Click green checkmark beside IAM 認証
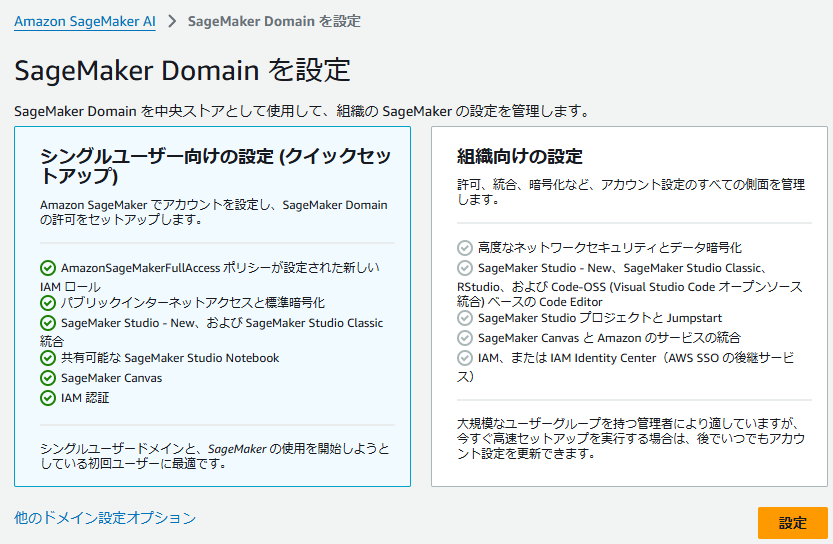Image resolution: width=833 pixels, height=544 pixels. point(48,398)
